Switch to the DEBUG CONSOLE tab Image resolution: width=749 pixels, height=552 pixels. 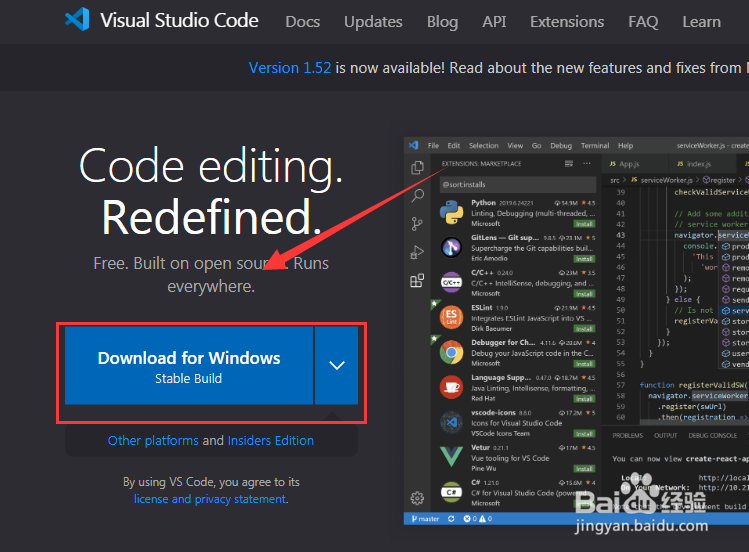point(712,435)
